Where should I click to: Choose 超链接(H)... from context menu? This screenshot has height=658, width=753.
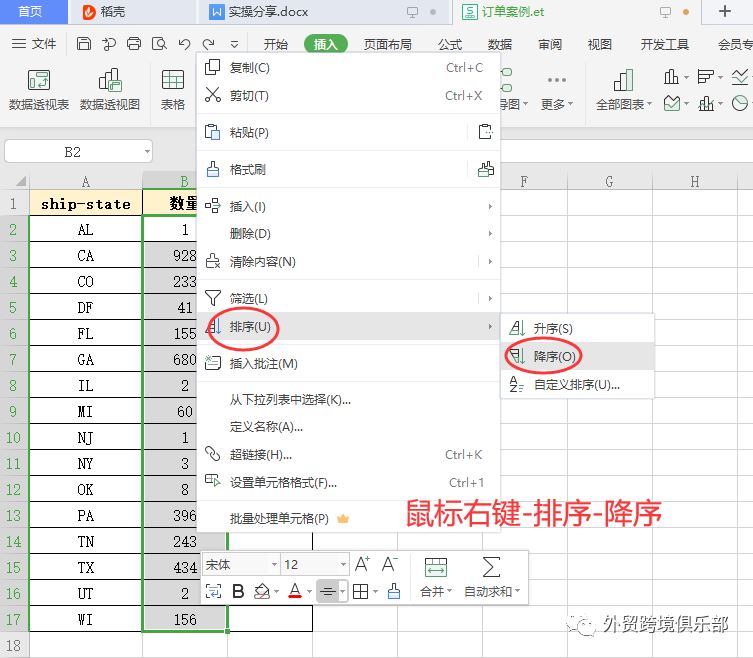(349, 454)
